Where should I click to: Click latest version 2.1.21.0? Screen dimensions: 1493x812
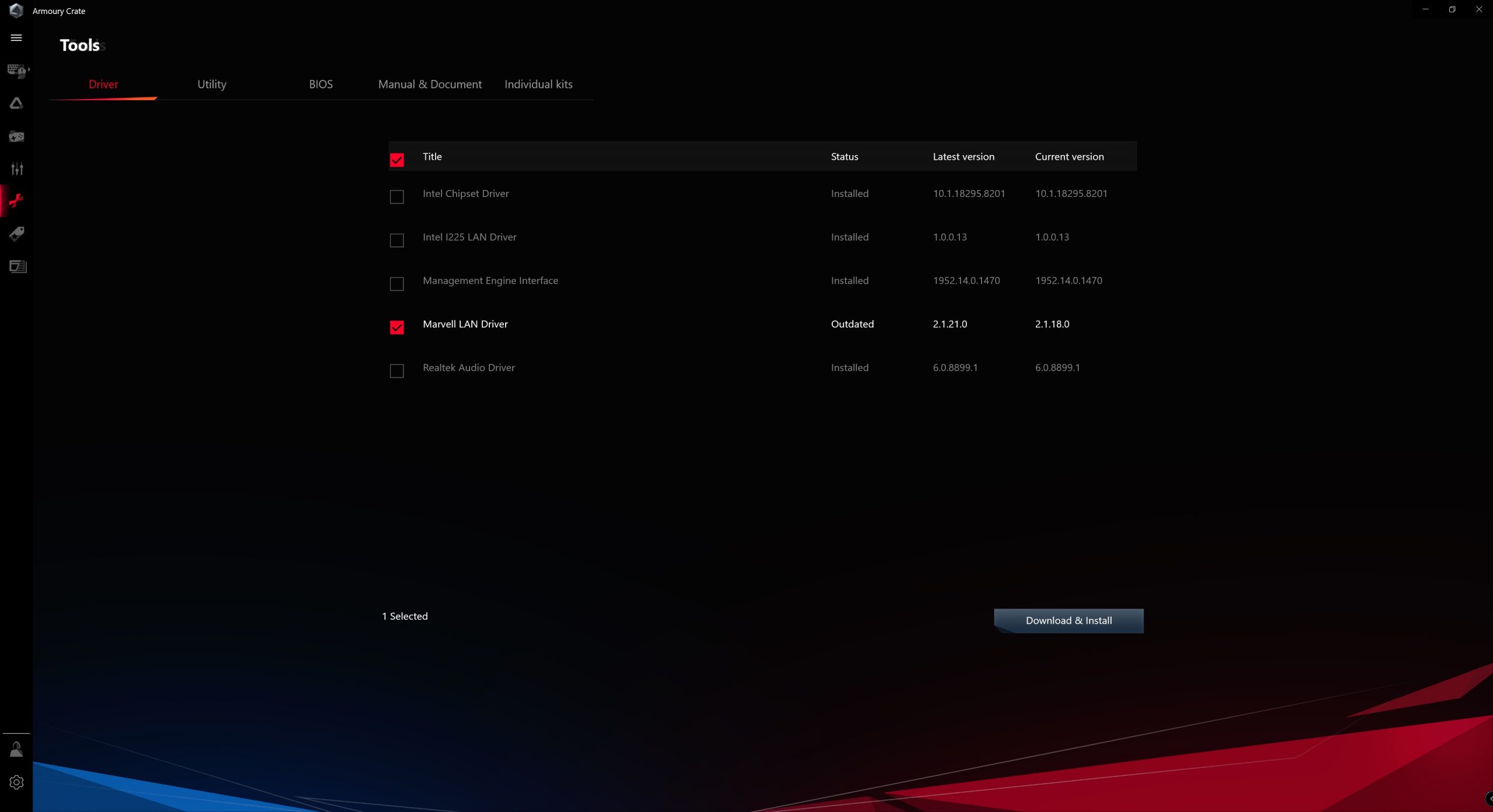[x=949, y=324]
